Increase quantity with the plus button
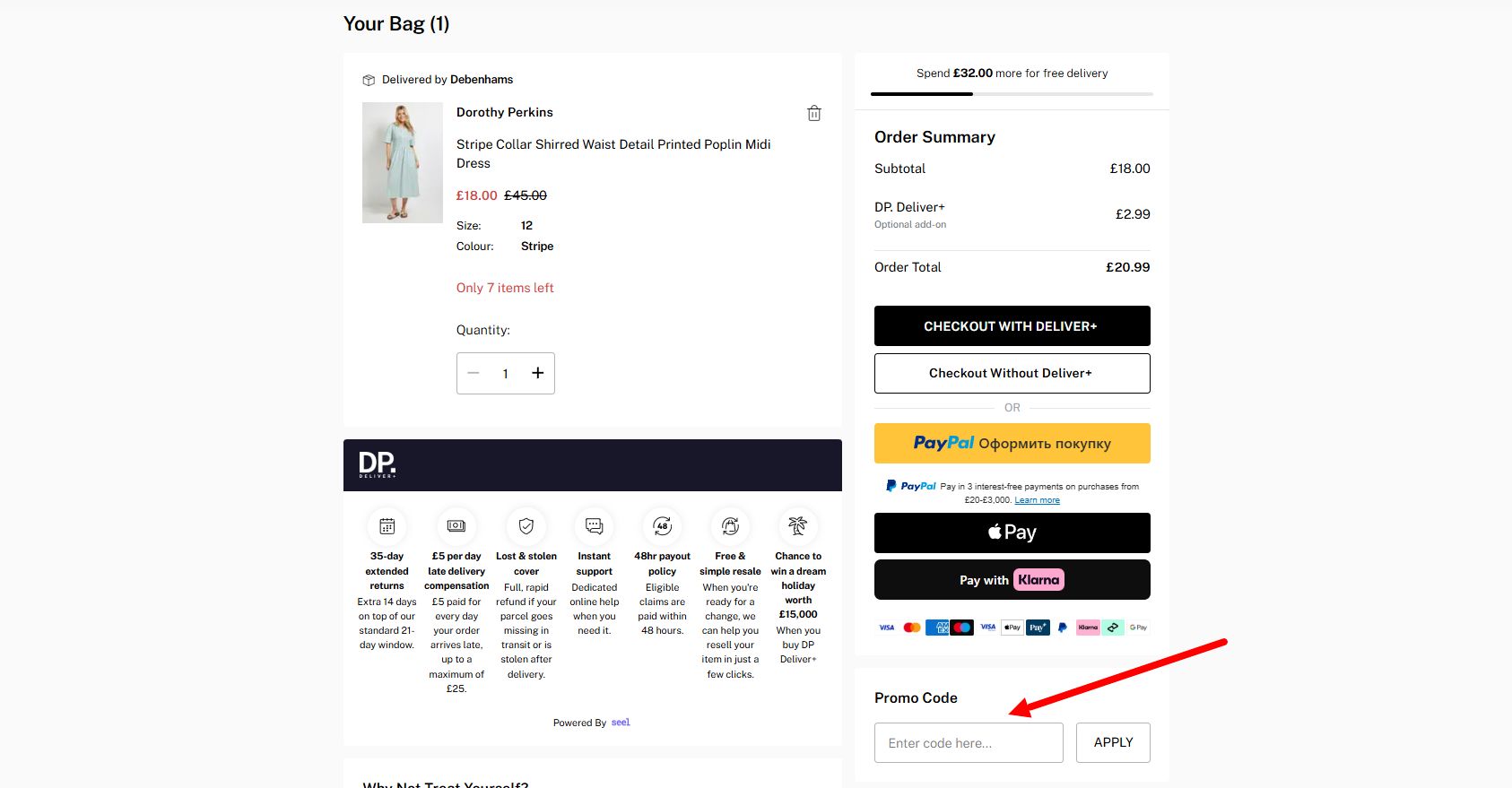1512x788 pixels. pos(538,373)
